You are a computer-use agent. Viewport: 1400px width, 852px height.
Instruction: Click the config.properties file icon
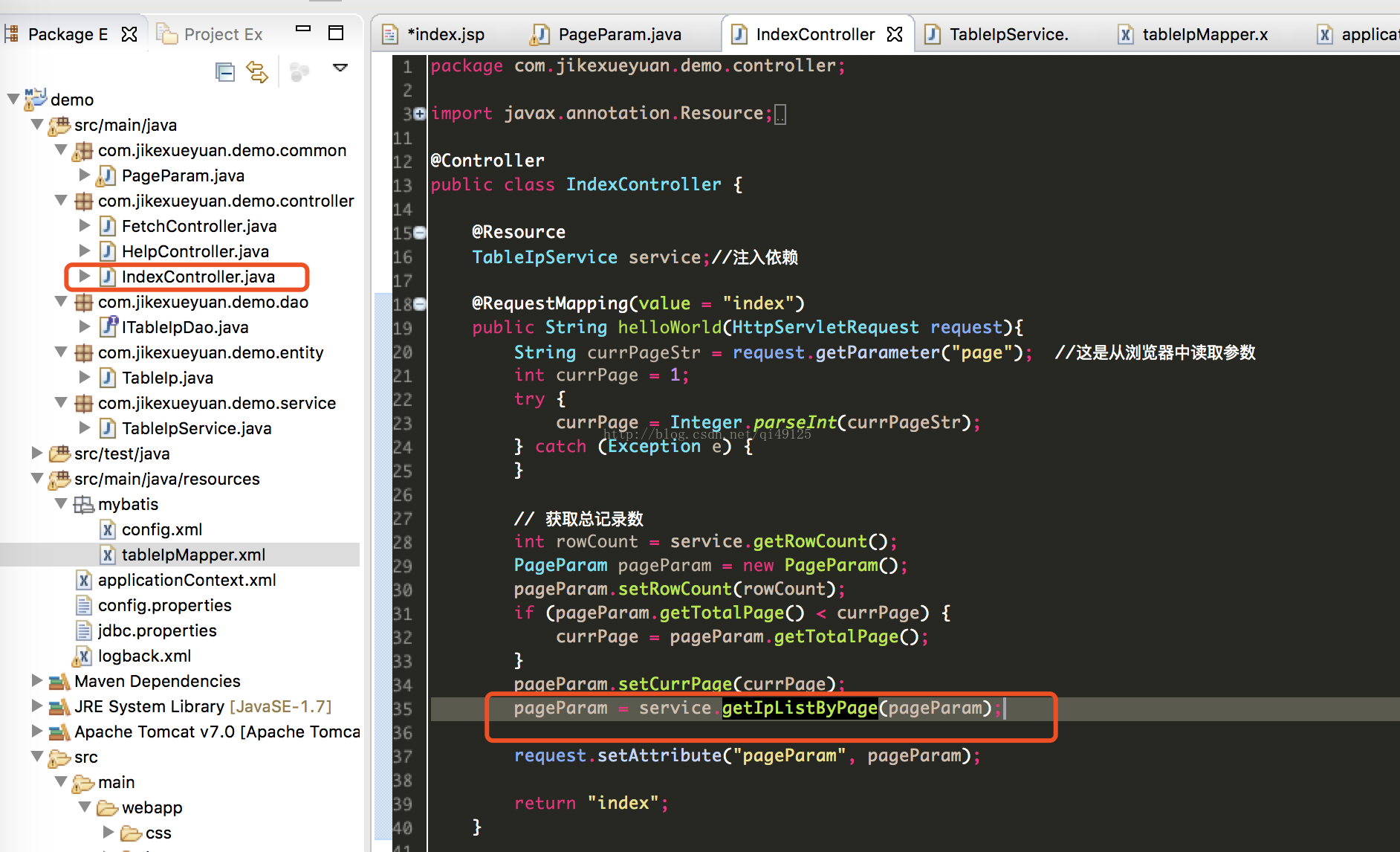[x=84, y=605]
